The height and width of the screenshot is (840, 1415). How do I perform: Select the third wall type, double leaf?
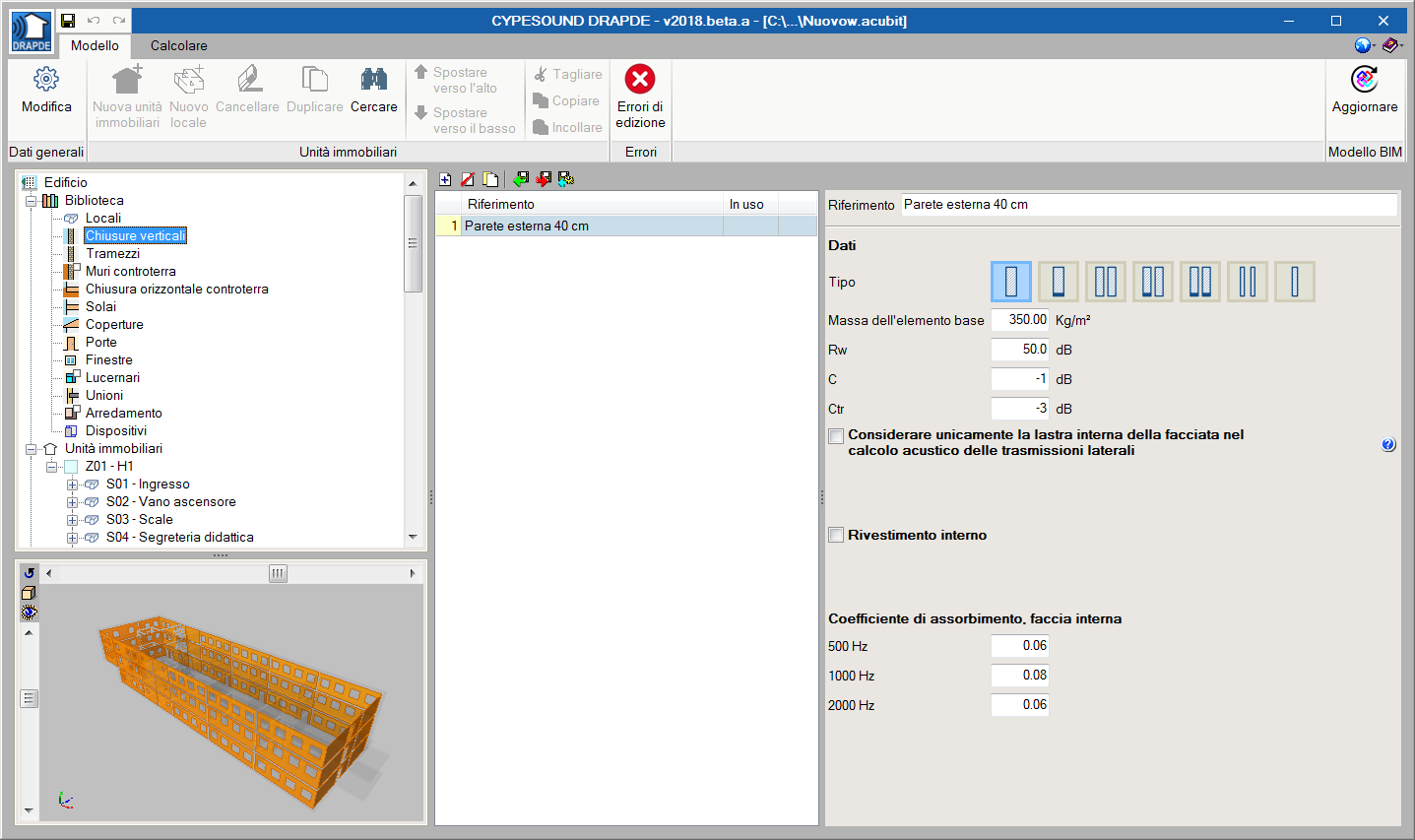pos(1106,282)
